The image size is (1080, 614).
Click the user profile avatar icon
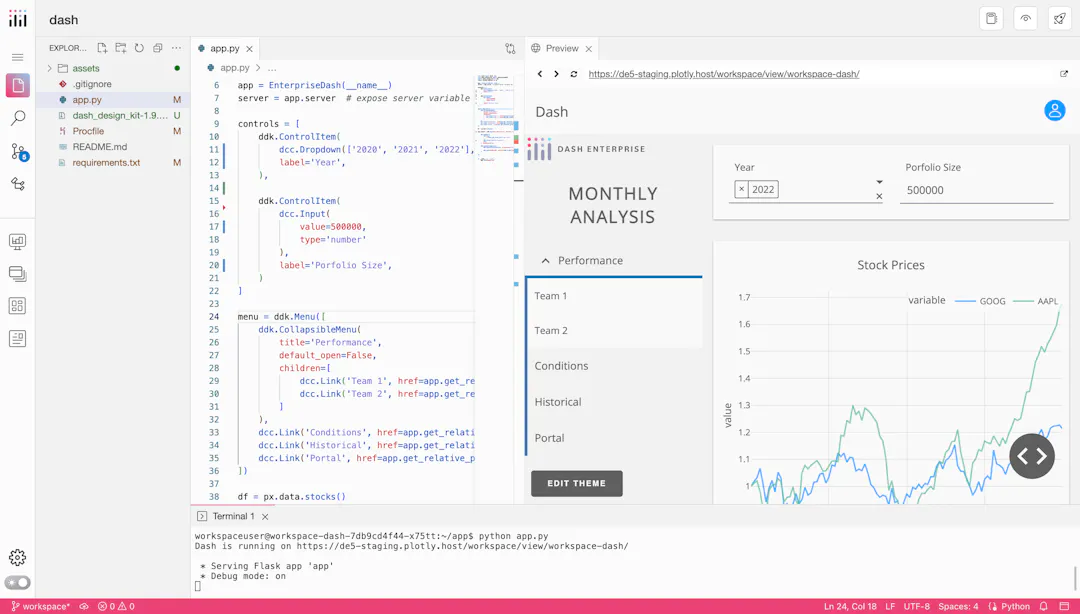(1055, 110)
